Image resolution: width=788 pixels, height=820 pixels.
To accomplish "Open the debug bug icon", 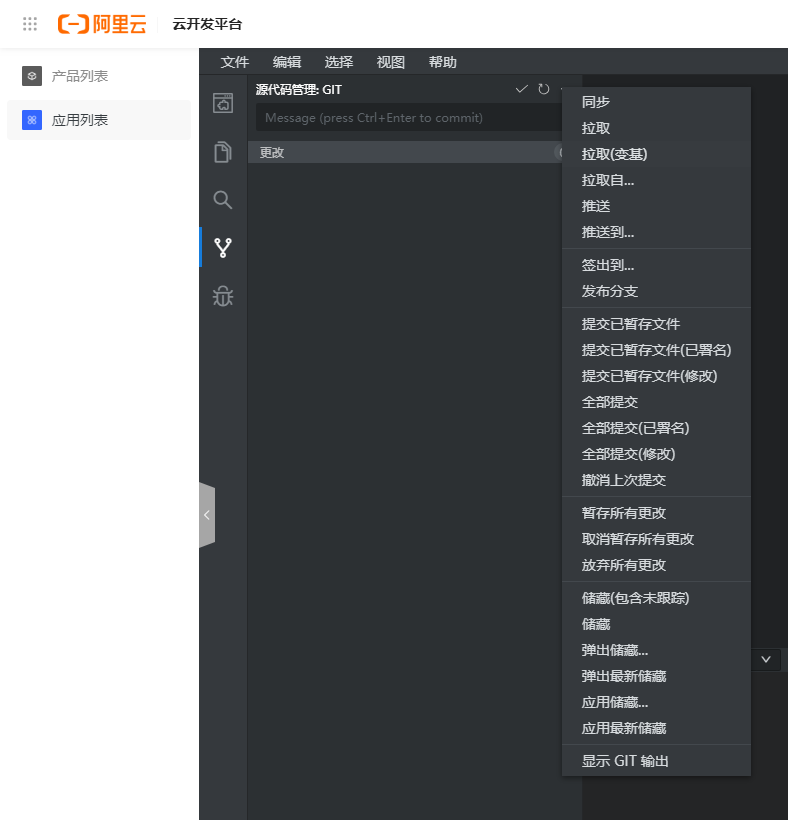I will [223, 296].
